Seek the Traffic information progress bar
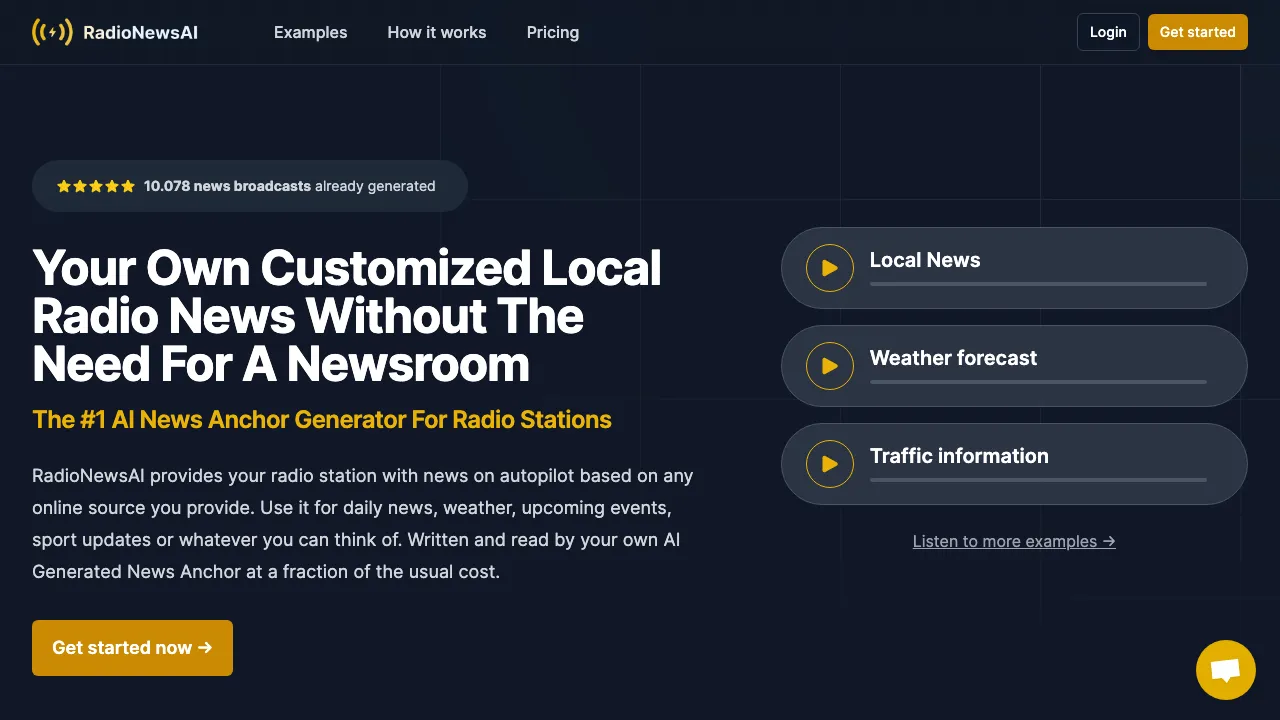Viewport: 1280px width, 720px height. point(1038,480)
